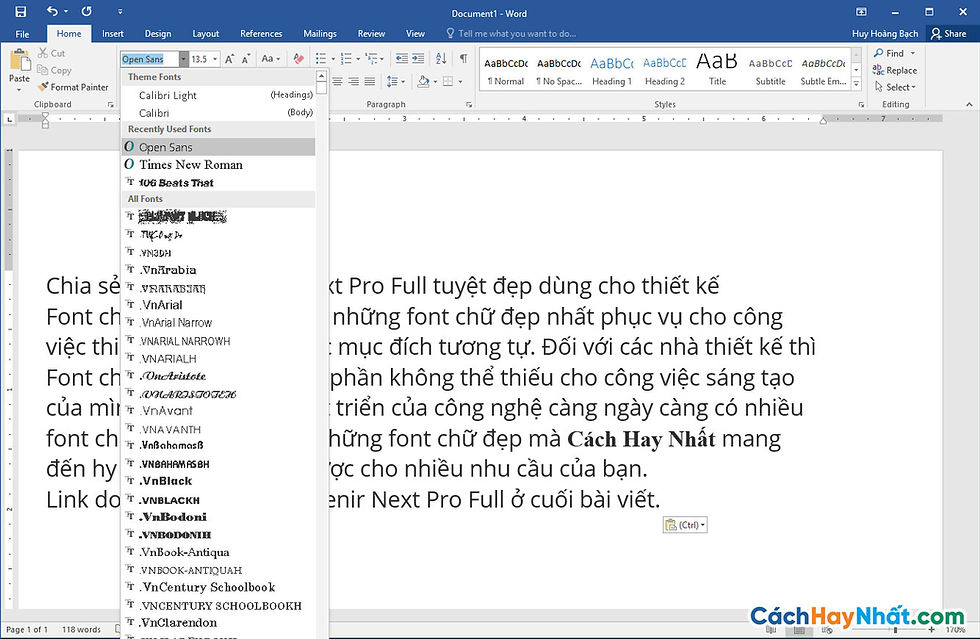The image size is (980, 639).
Task: Decrease the paragraph indent
Action: tap(402, 59)
